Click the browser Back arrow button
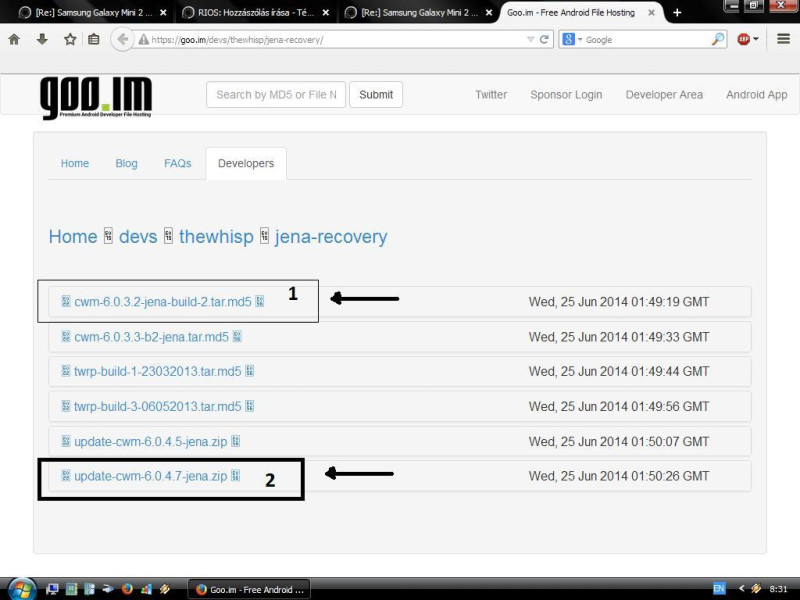The width and height of the screenshot is (800, 600). coord(122,39)
